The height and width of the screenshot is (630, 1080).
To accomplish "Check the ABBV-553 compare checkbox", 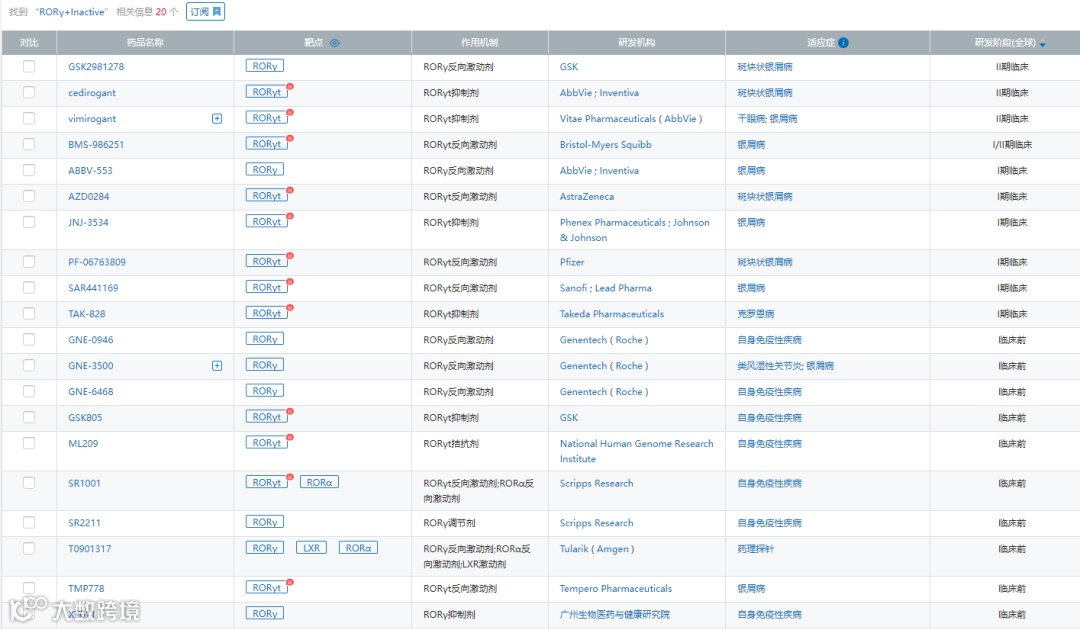I will coord(29,169).
